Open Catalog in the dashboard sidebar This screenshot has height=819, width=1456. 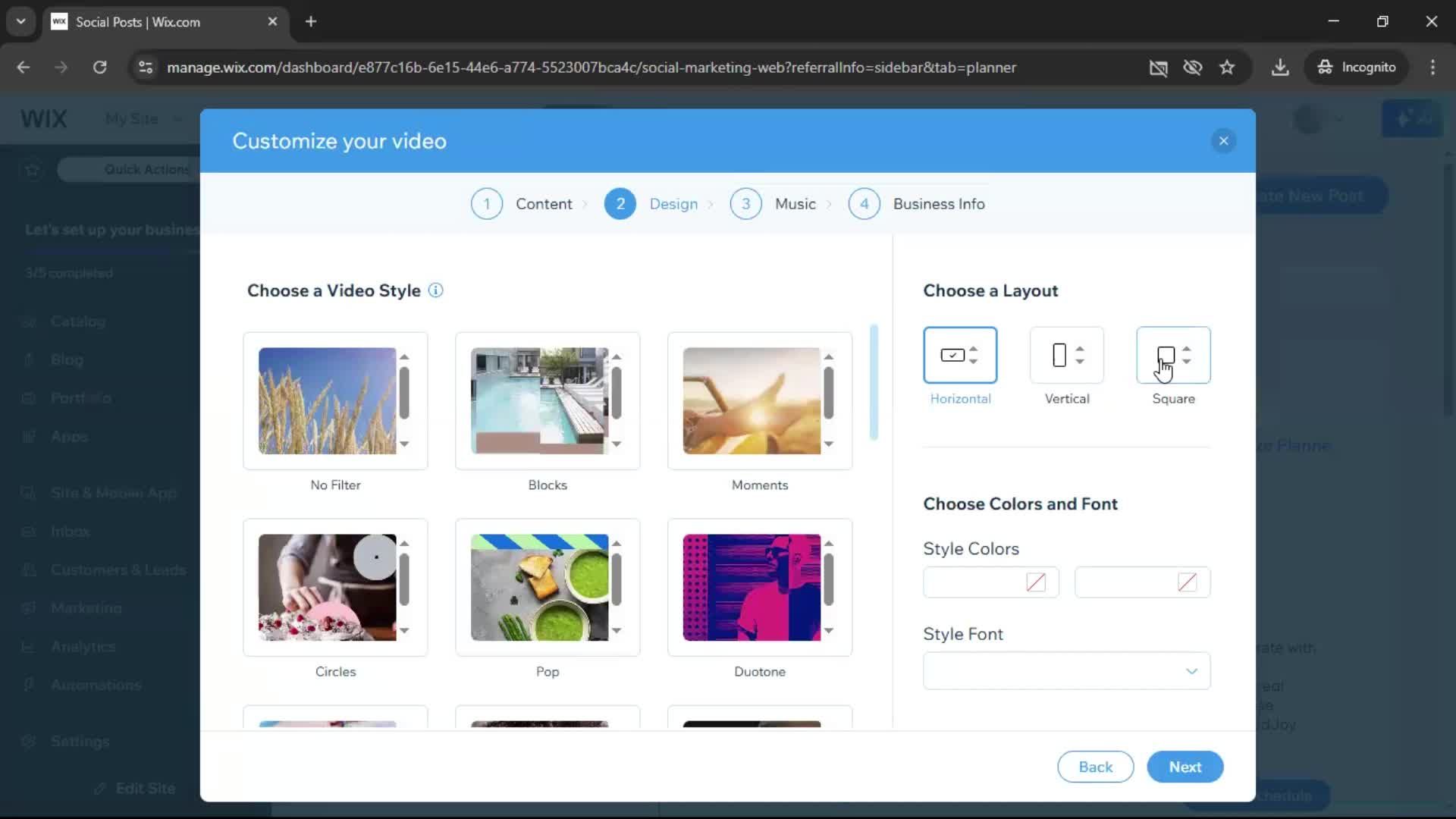(x=78, y=322)
